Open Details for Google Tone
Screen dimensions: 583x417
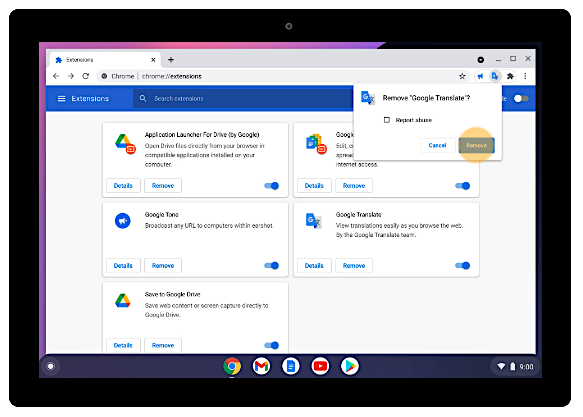pyautogui.click(x=123, y=266)
